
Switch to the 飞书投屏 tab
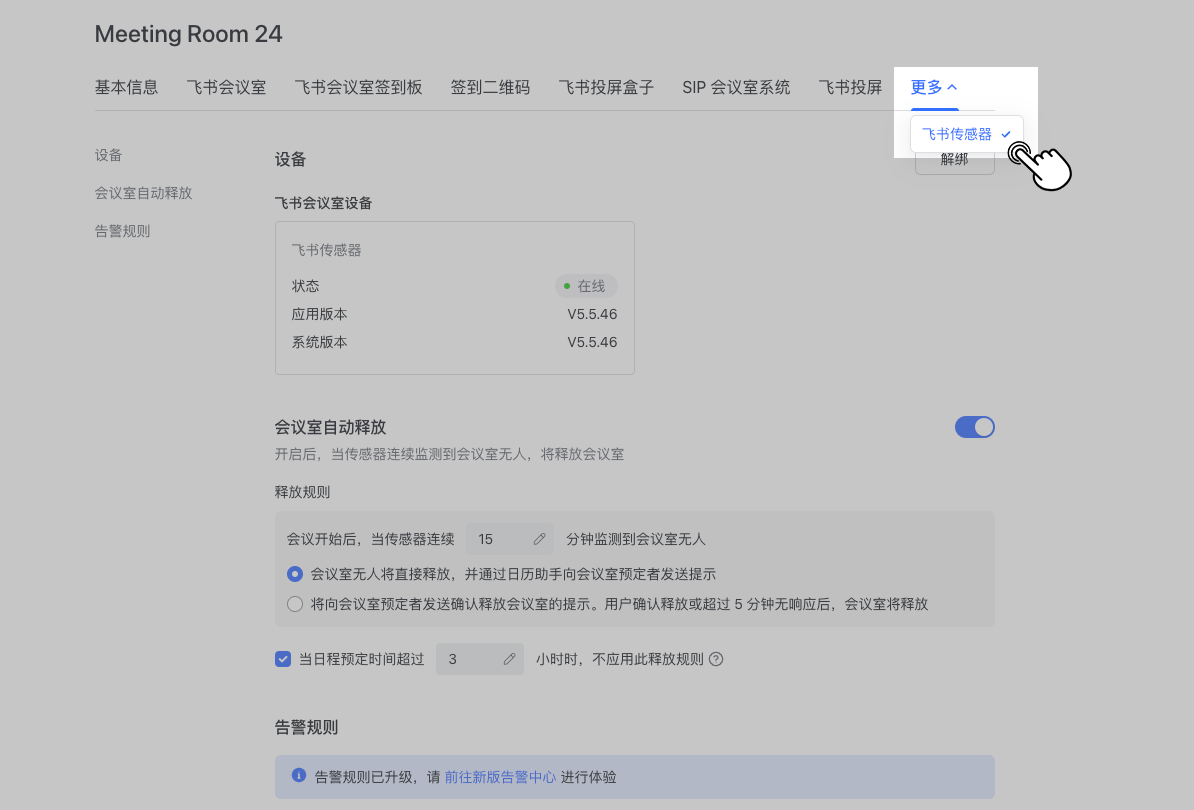tap(850, 88)
